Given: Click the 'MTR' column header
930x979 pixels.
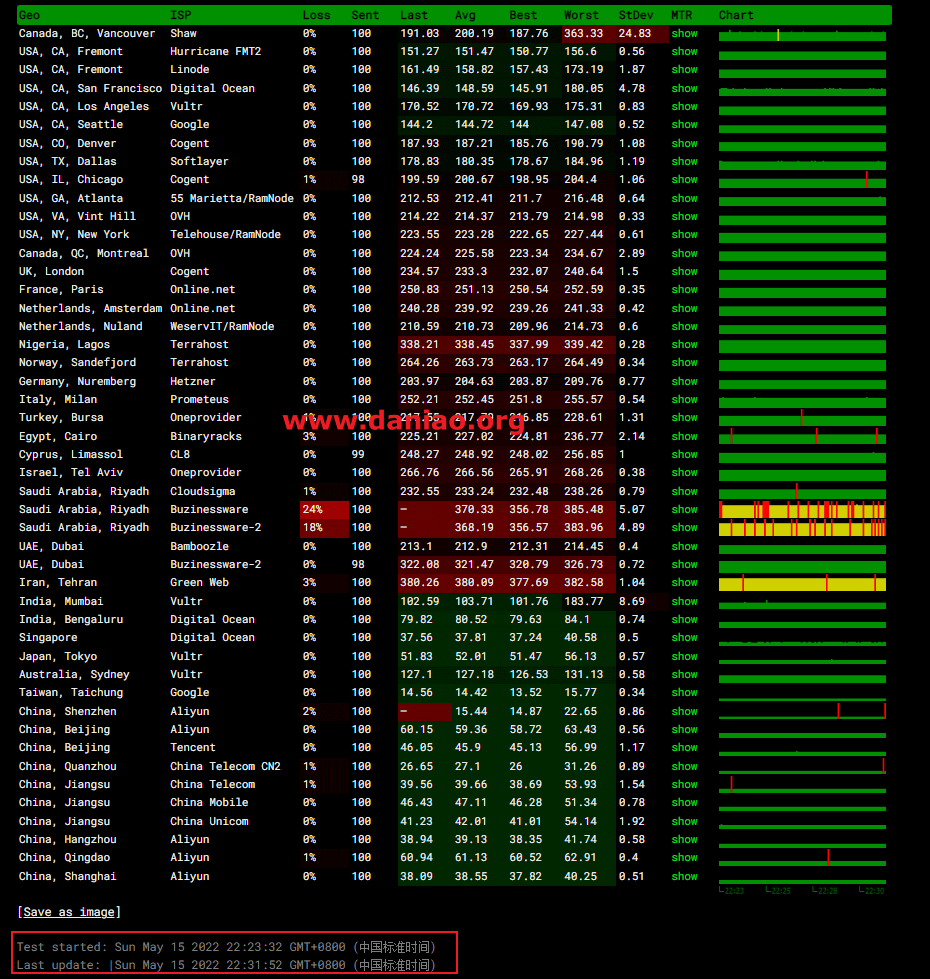Looking at the screenshot, I should [x=682, y=15].
